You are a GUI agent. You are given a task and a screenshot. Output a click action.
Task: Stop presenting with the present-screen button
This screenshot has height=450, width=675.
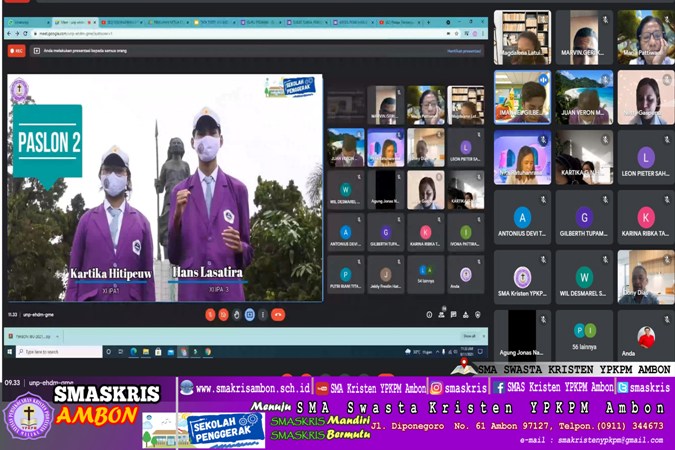click(x=250, y=315)
